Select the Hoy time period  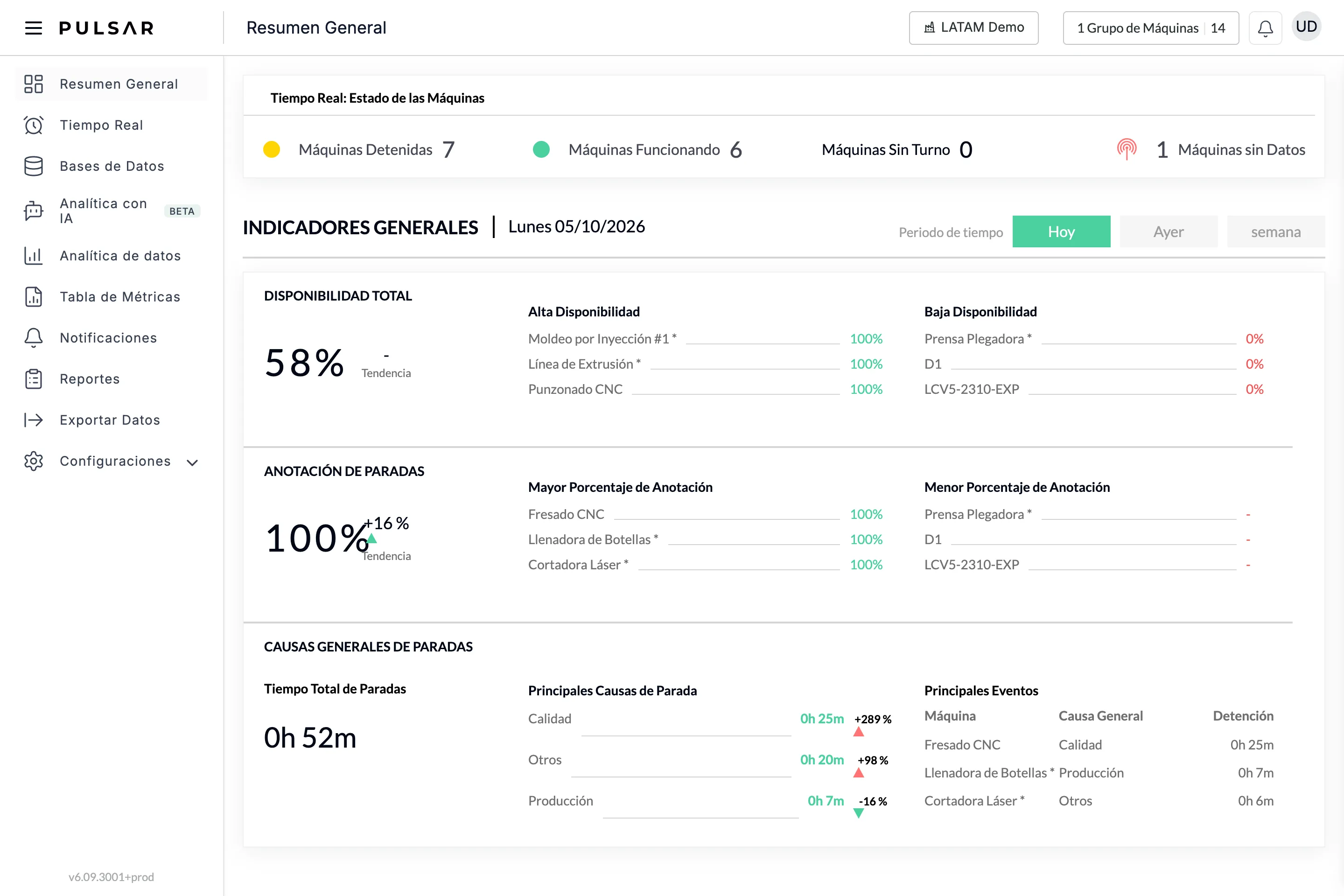[x=1061, y=231]
